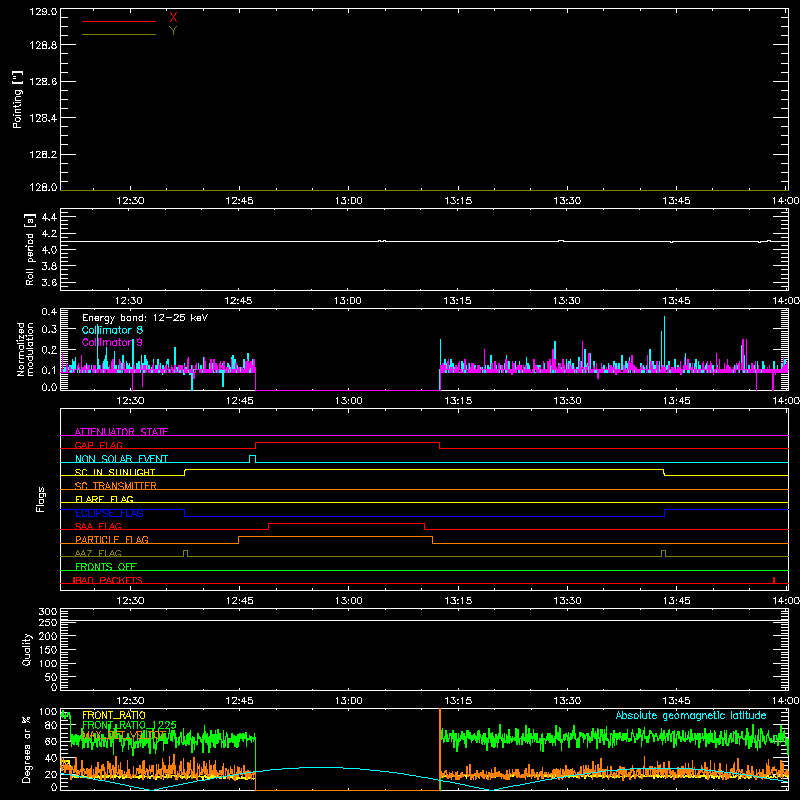
Task: Click the raised PARTICLE_FLAG segment
Action: 335,537
